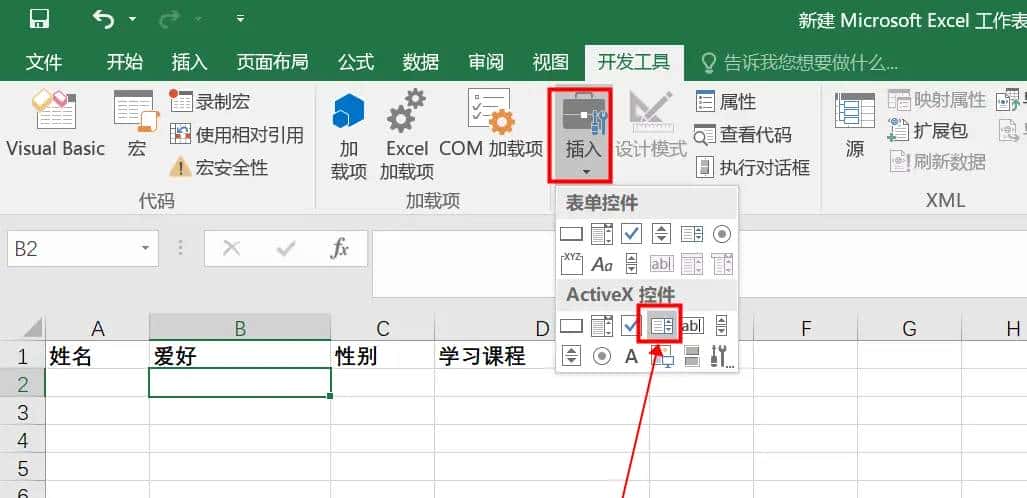Choose the ActiveX Command Button control

point(572,325)
